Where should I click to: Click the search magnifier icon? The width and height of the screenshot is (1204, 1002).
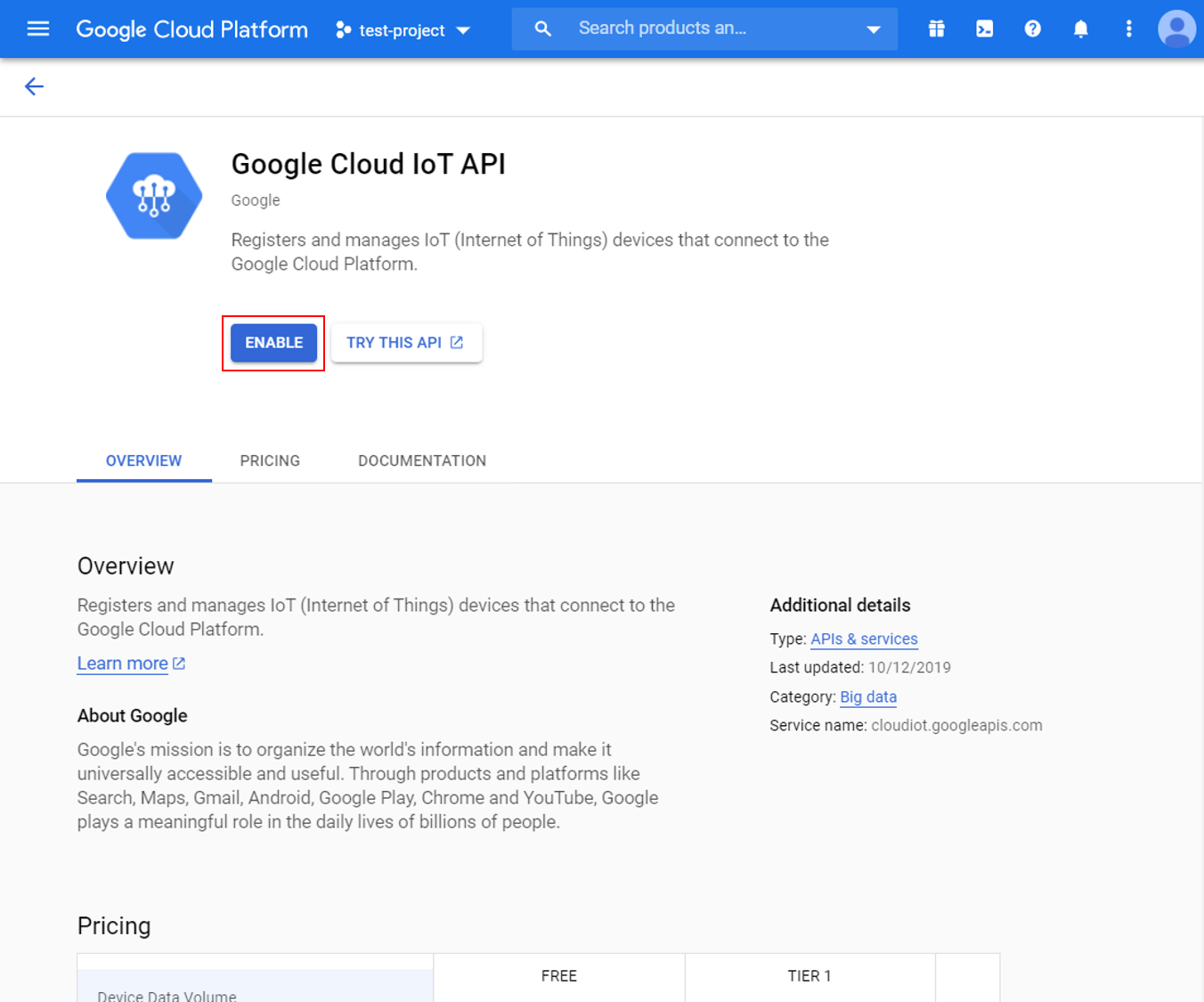click(542, 29)
